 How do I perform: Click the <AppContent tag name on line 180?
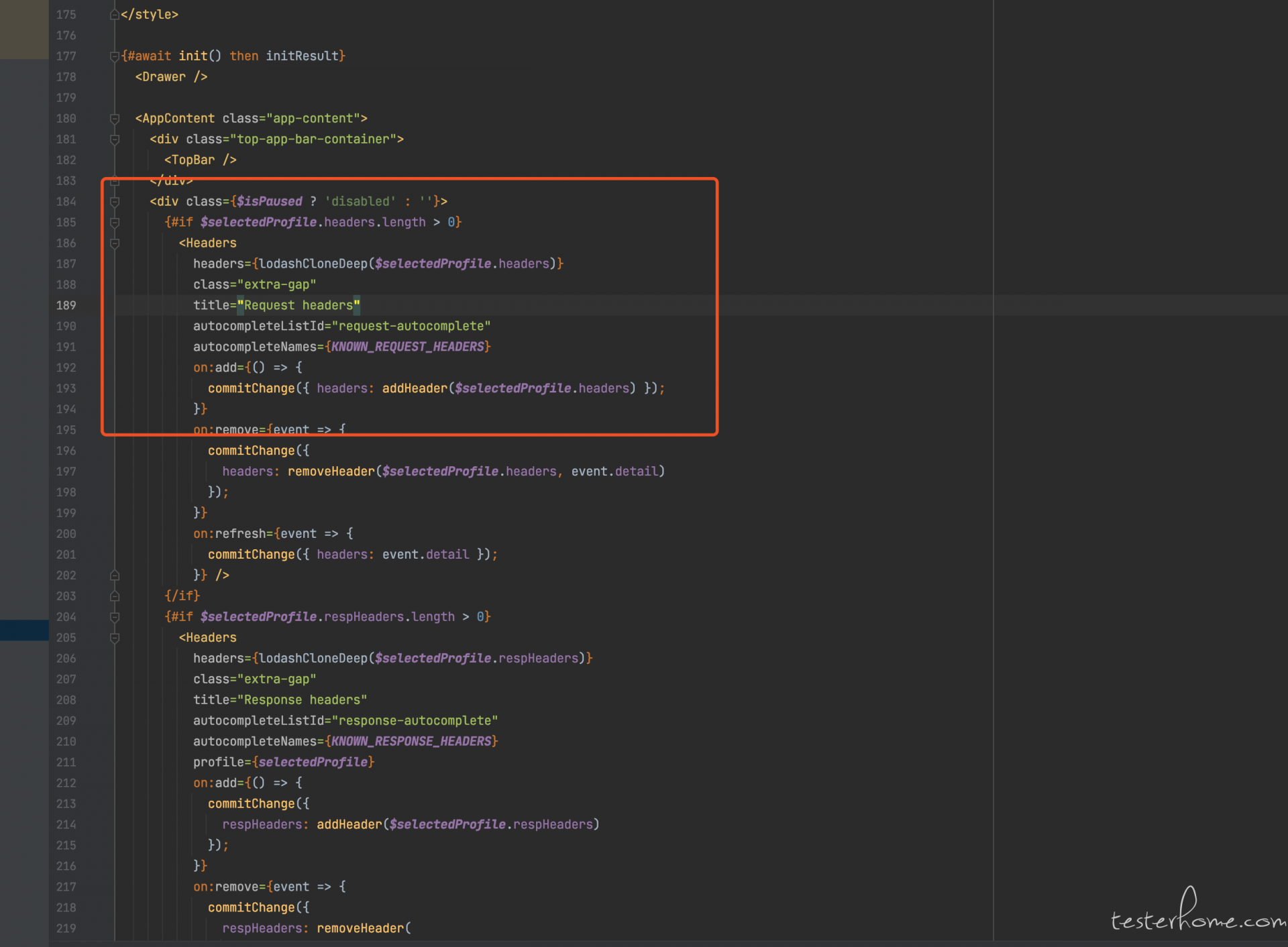coord(175,119)
